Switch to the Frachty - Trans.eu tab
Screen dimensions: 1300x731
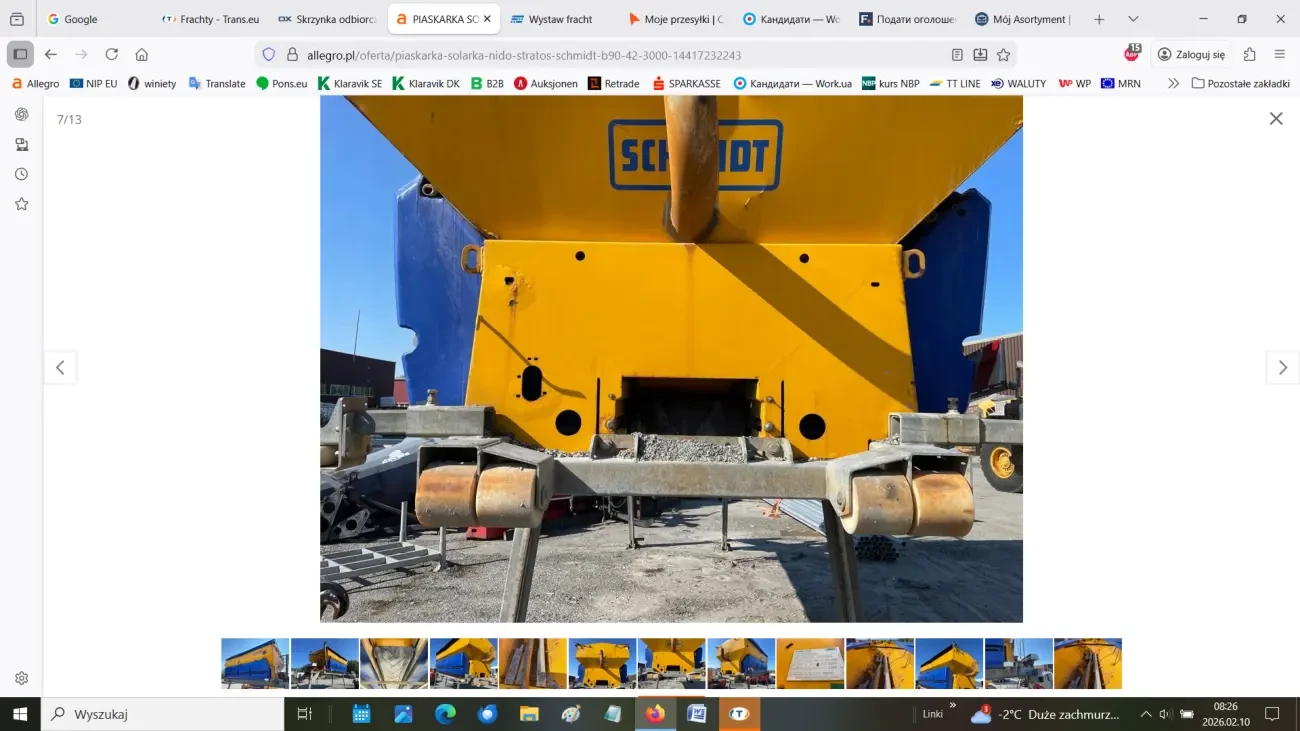pos(211,19)
